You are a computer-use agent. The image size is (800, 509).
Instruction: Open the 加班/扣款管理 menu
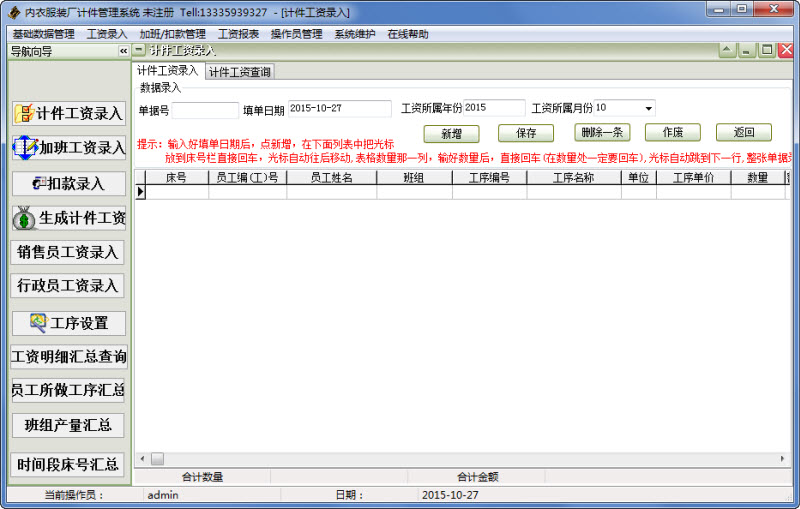pyautogui.click(x=172, y=34)
